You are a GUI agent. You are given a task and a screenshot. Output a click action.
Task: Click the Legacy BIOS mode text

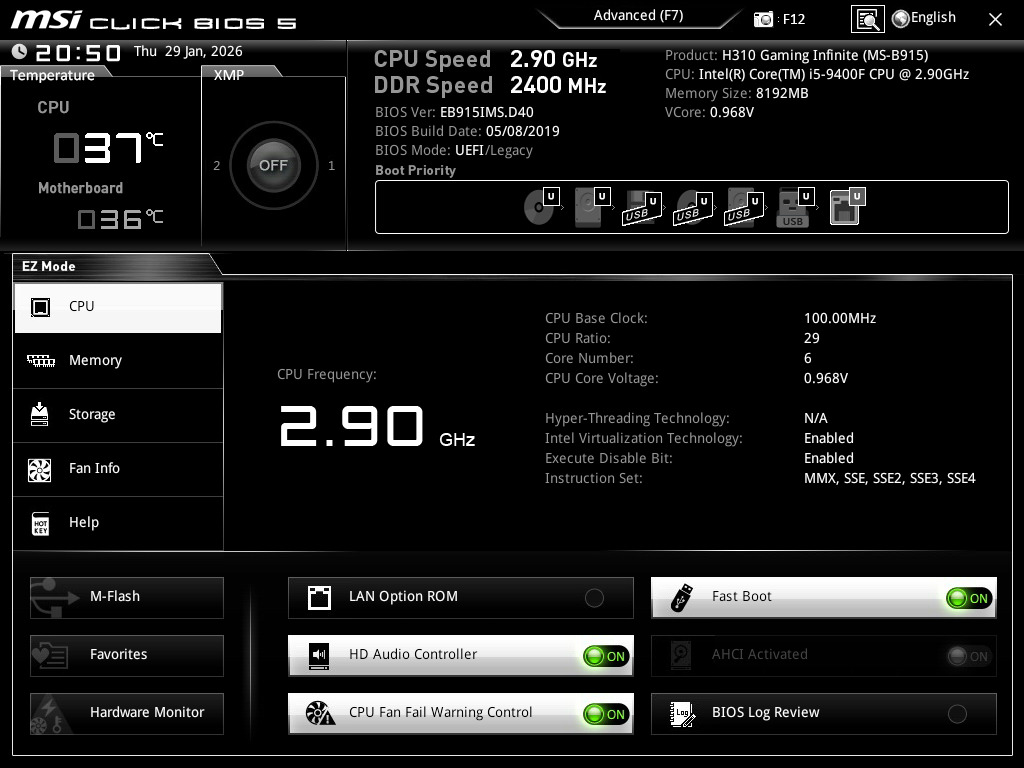click(x=510, y=151)
